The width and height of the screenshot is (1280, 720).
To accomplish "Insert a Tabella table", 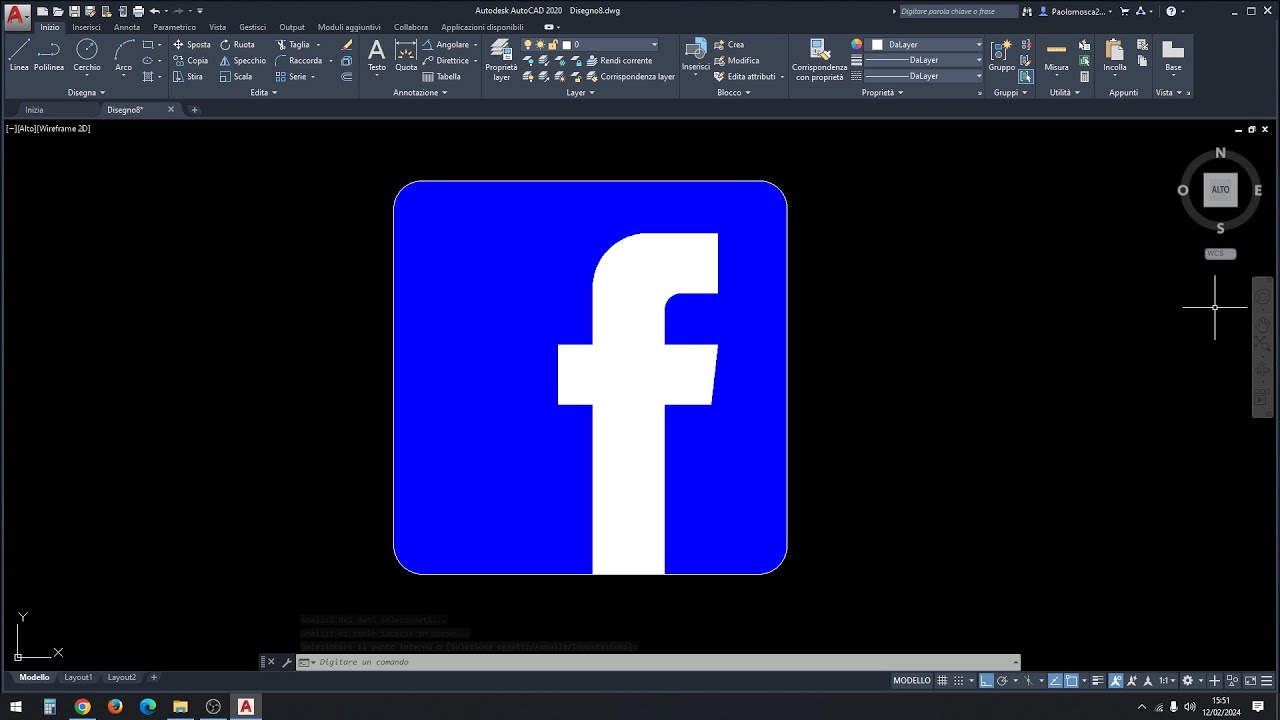I will click(x=441, y=77).
